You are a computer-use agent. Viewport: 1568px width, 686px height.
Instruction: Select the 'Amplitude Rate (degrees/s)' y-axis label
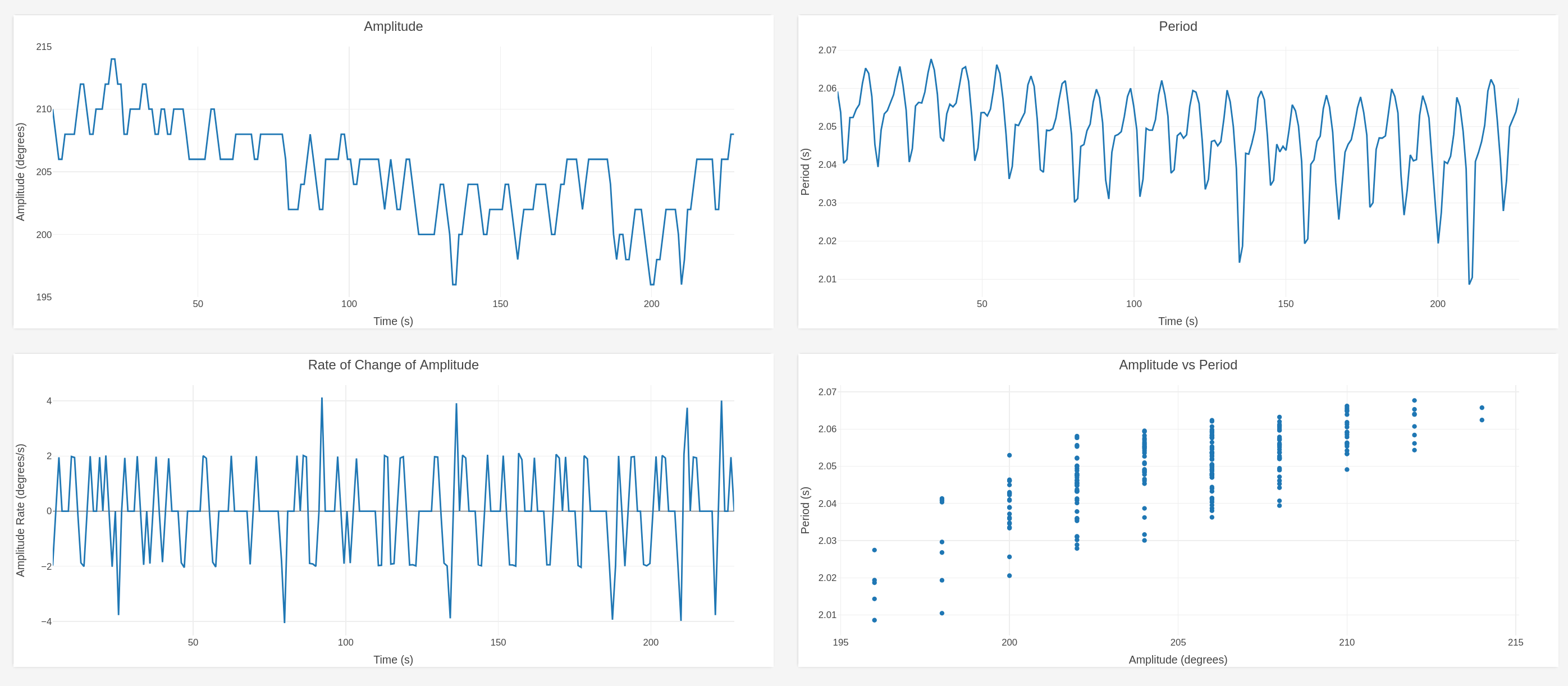pos(21,510)
